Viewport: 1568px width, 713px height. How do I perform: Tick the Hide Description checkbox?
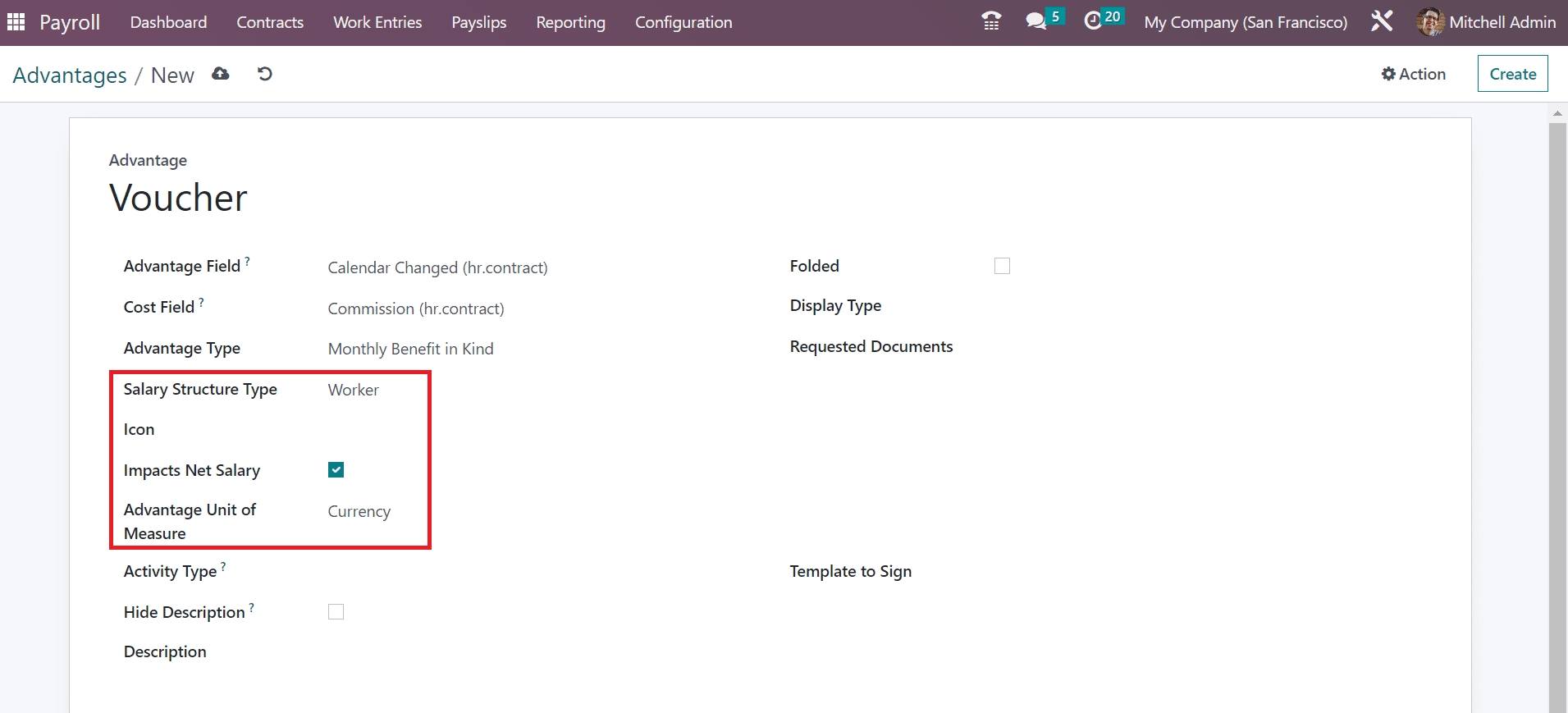336,612
